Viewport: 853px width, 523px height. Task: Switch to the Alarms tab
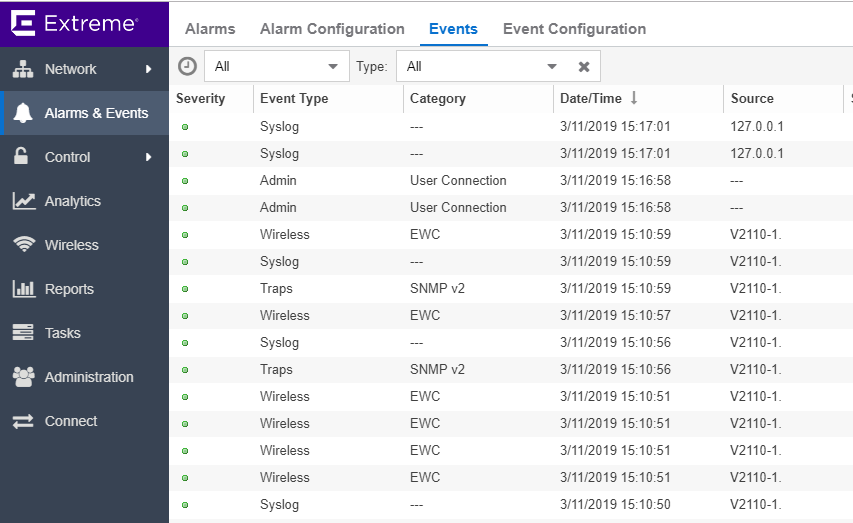click(x=210, y=29)
